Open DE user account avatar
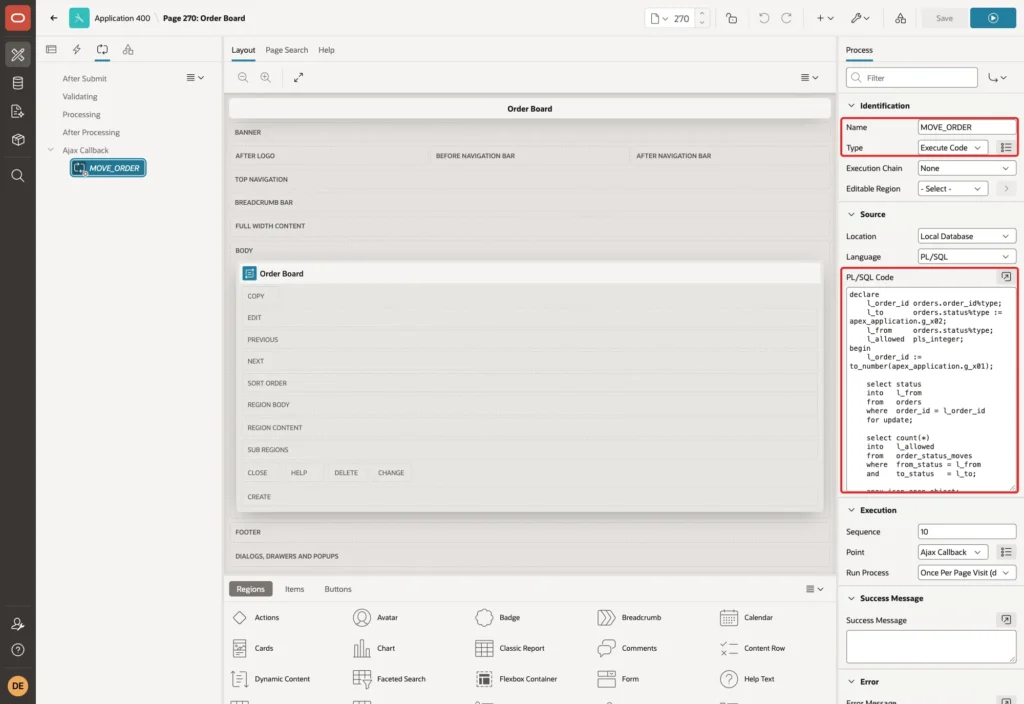 point(18,686)
